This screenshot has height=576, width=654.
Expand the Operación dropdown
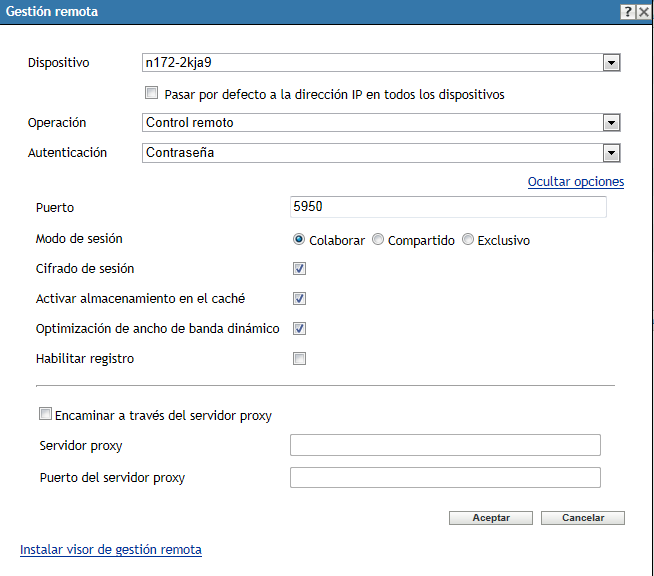click(611, 123)
